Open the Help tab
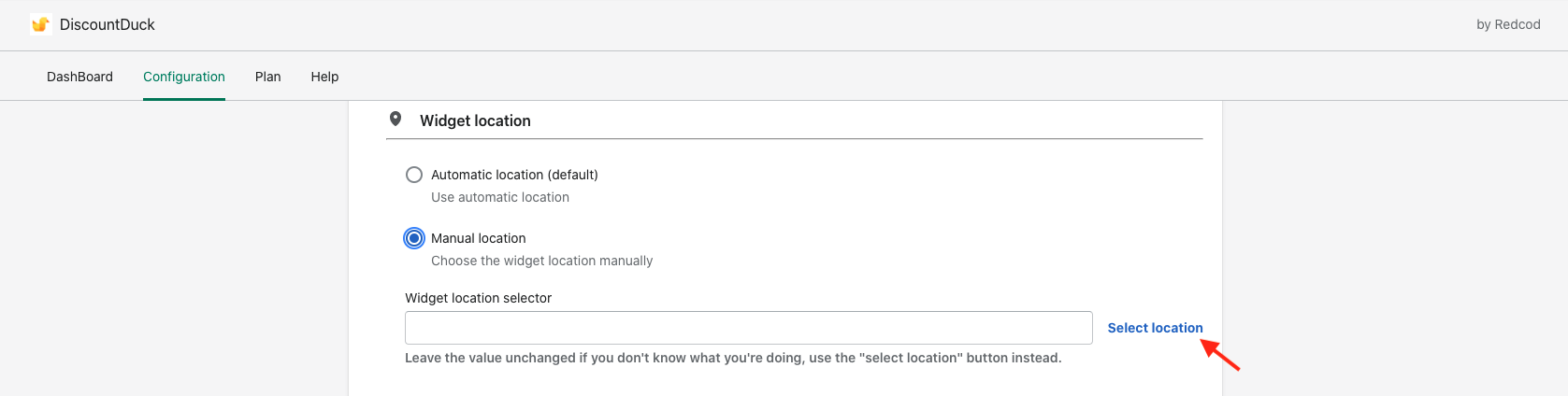 tap(324, 77)
